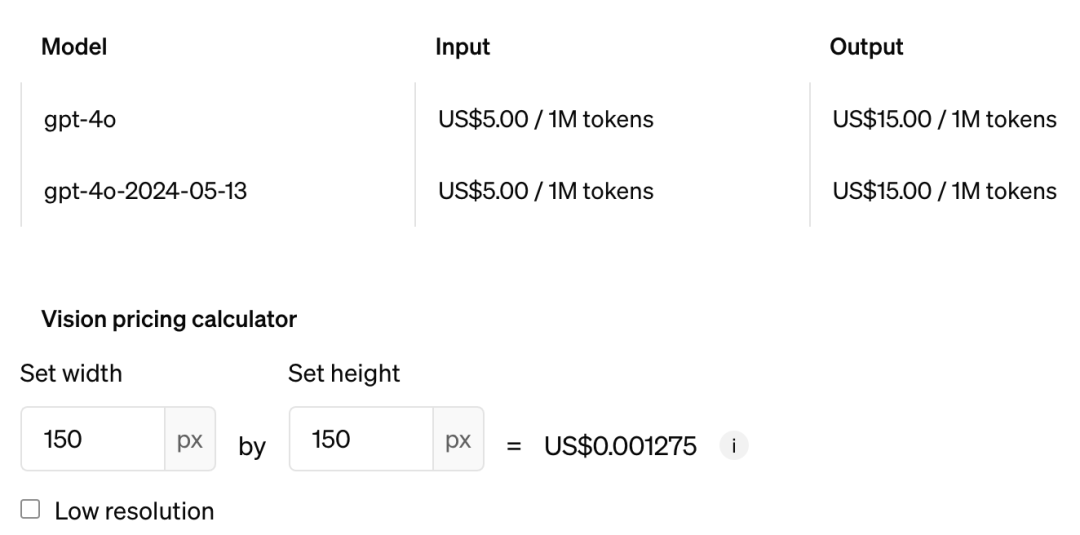Click the Set width label
The height and width of the screenshot is (535, 1080).
point(71,374)
